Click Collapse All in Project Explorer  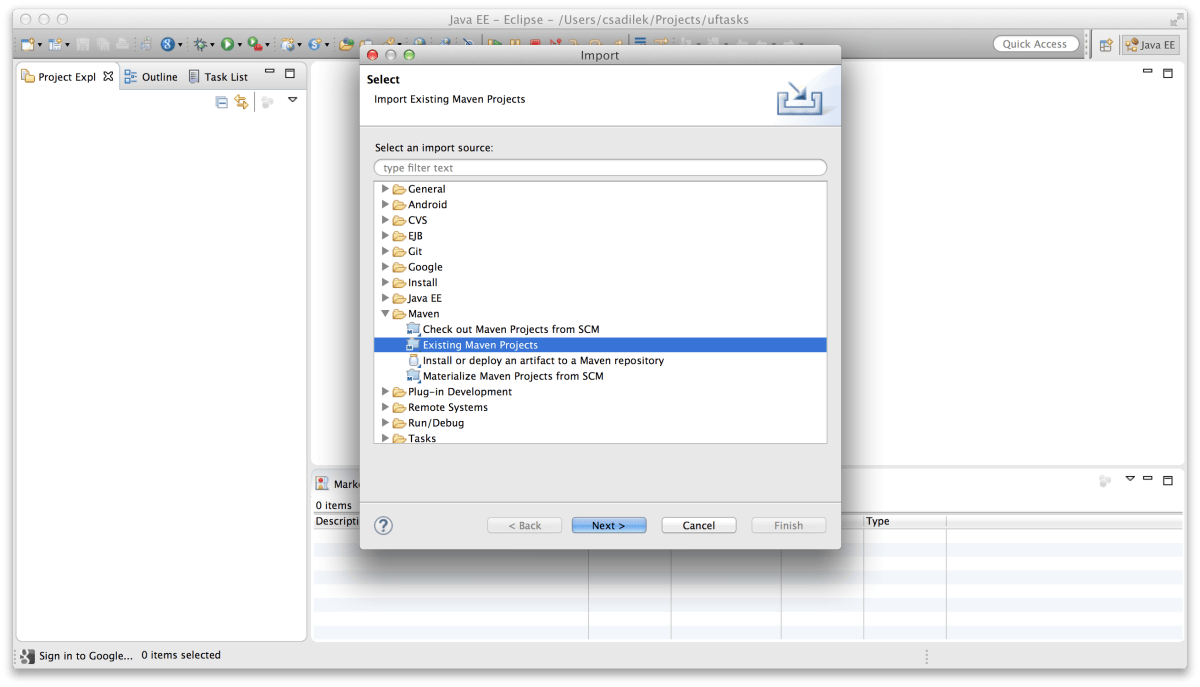pos(222,102)
